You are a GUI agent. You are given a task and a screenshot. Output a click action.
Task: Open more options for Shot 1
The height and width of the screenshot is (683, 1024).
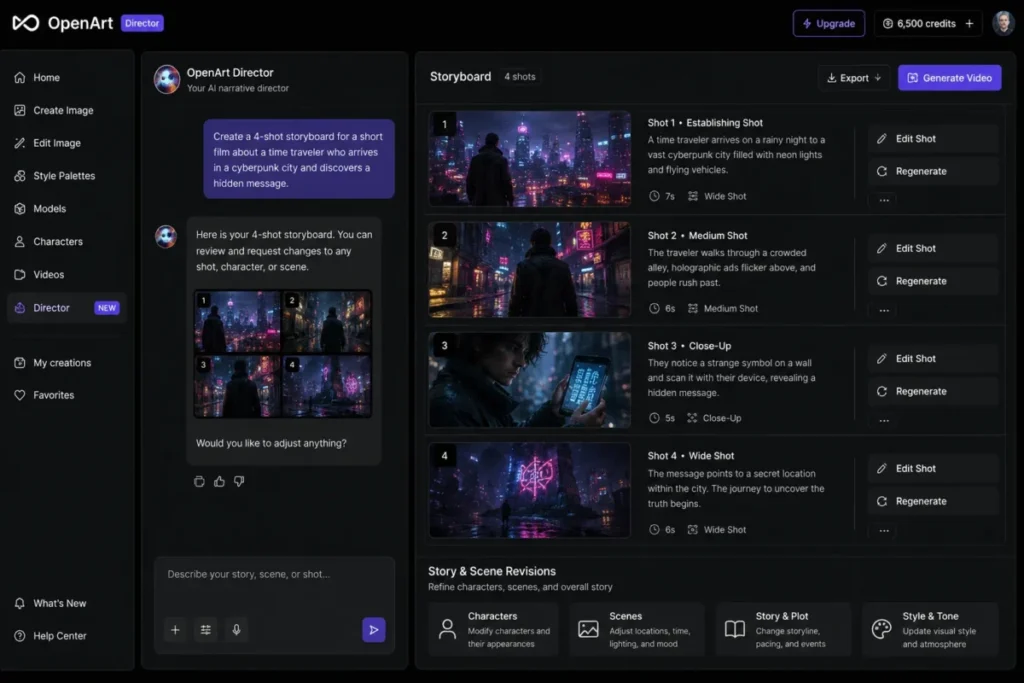pos(884,200)
